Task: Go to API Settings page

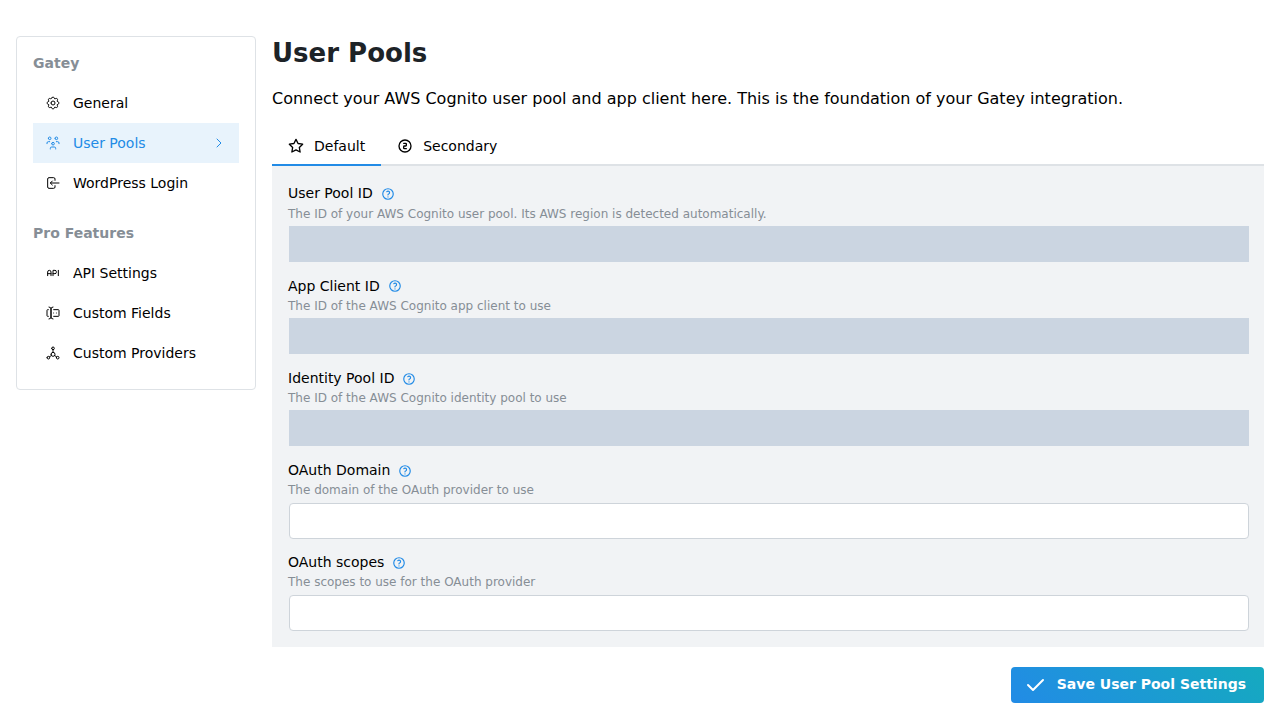Action: [x=136, y=273]
